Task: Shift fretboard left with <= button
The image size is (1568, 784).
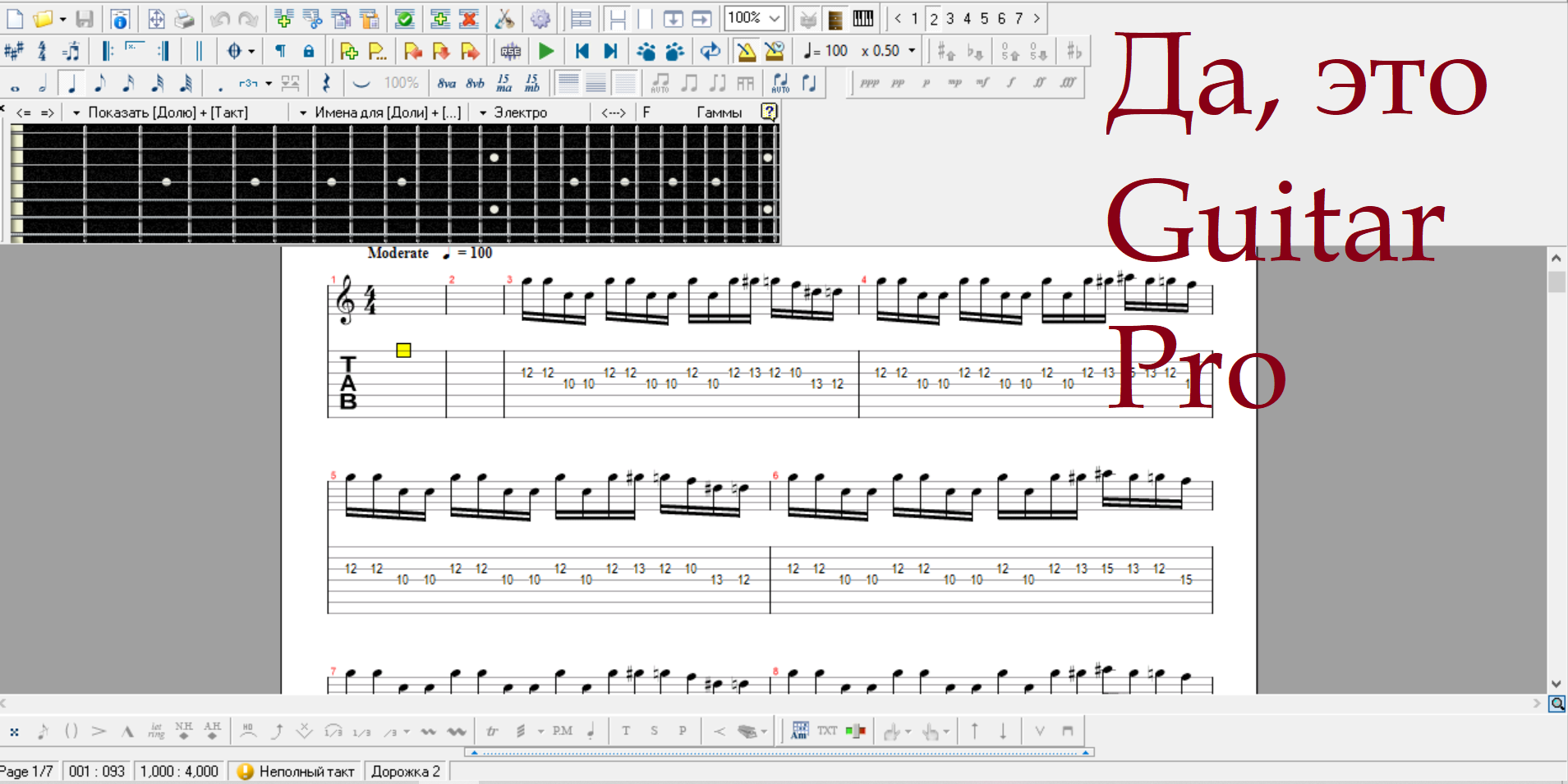Action: tap(24, 112)
